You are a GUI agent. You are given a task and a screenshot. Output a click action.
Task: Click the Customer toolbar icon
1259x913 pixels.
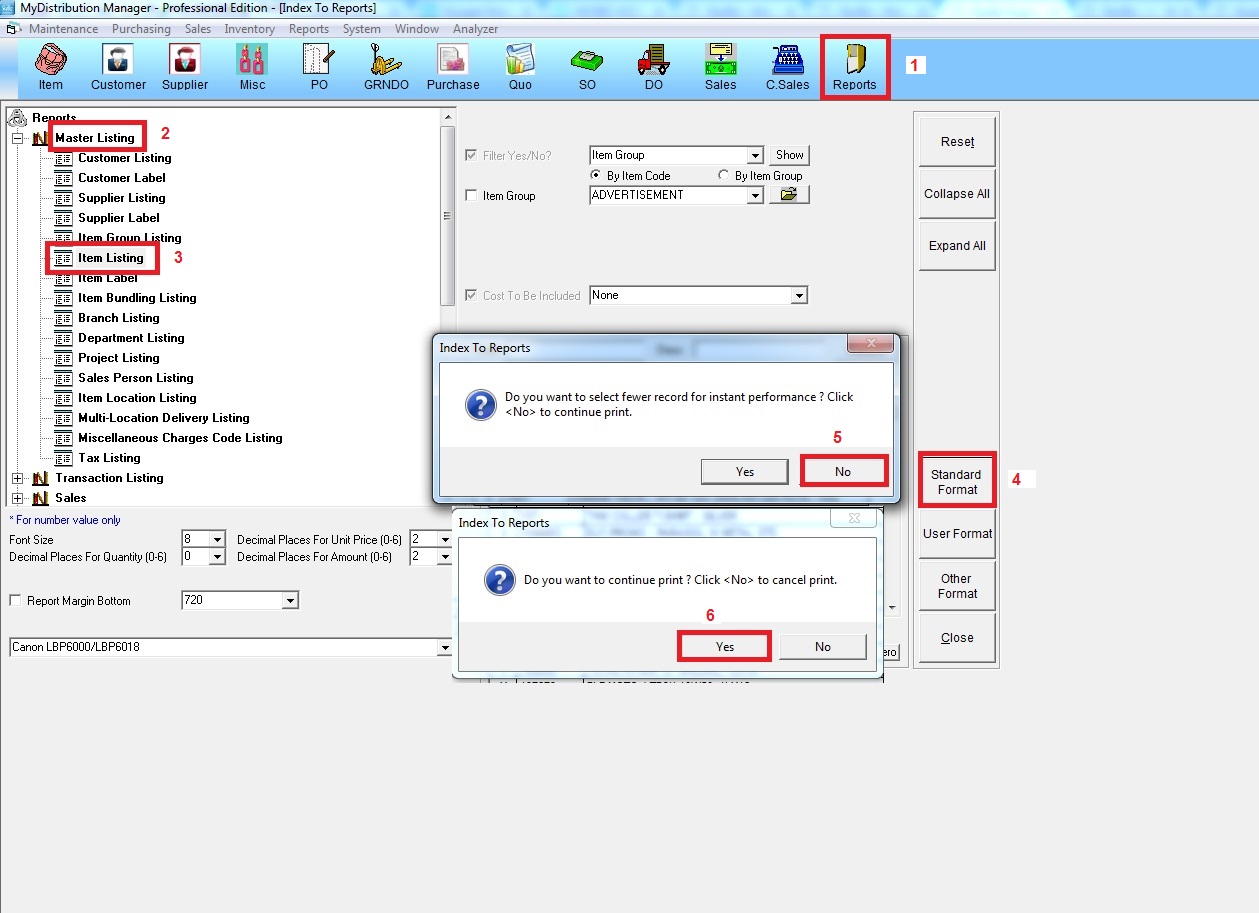click(118, 66)
